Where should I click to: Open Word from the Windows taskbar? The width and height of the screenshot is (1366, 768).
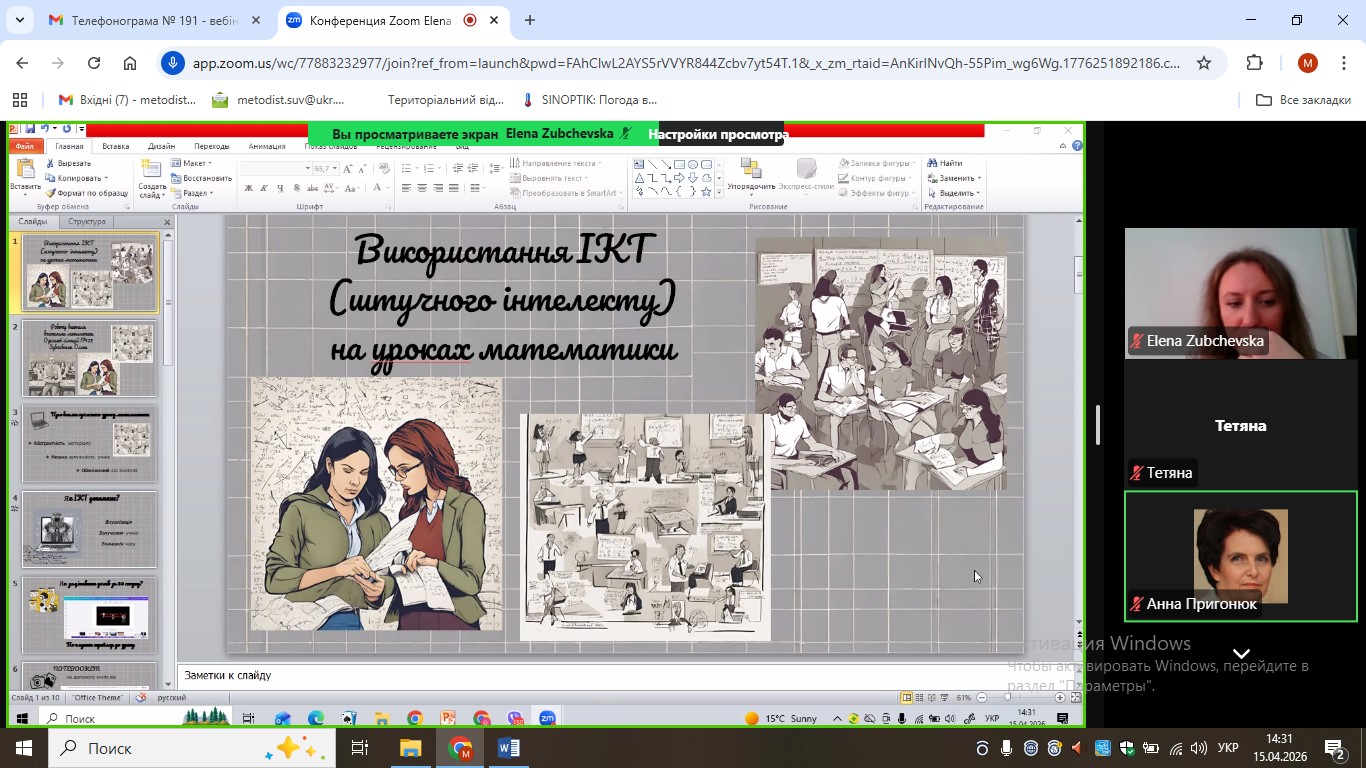[508, 748]
